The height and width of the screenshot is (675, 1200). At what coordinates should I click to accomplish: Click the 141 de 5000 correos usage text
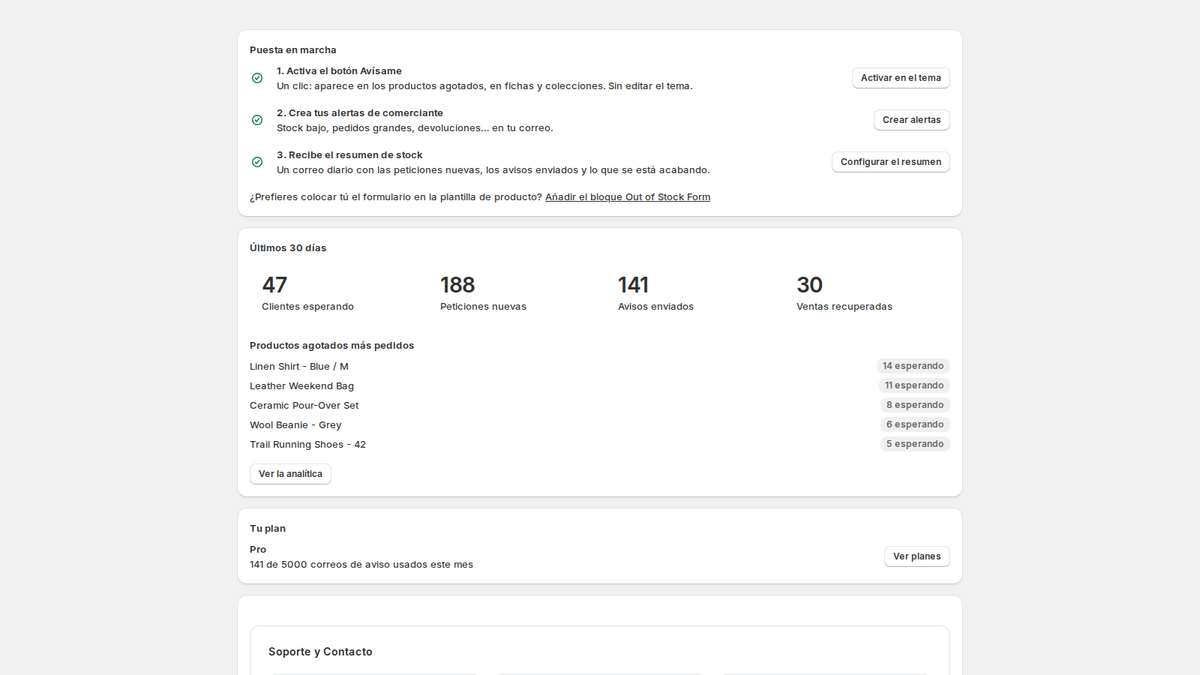pos(361,564)
